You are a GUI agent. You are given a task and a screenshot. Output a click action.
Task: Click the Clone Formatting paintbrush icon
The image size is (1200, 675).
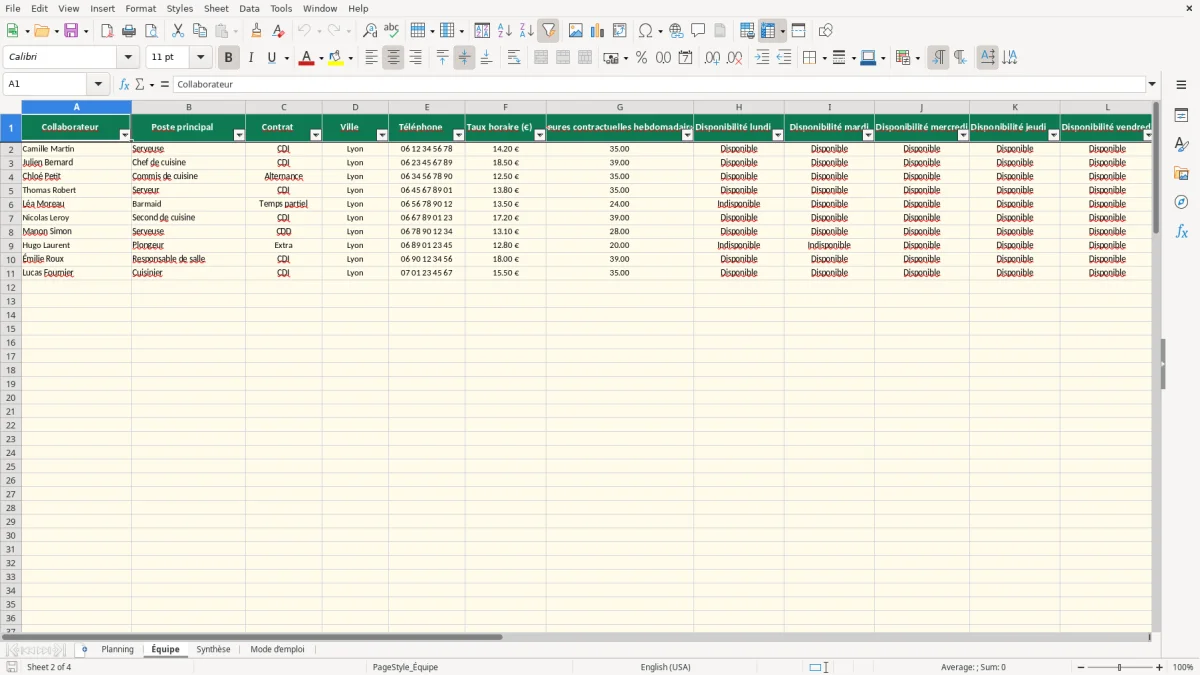pyautogui.click(x=257, y=31)
